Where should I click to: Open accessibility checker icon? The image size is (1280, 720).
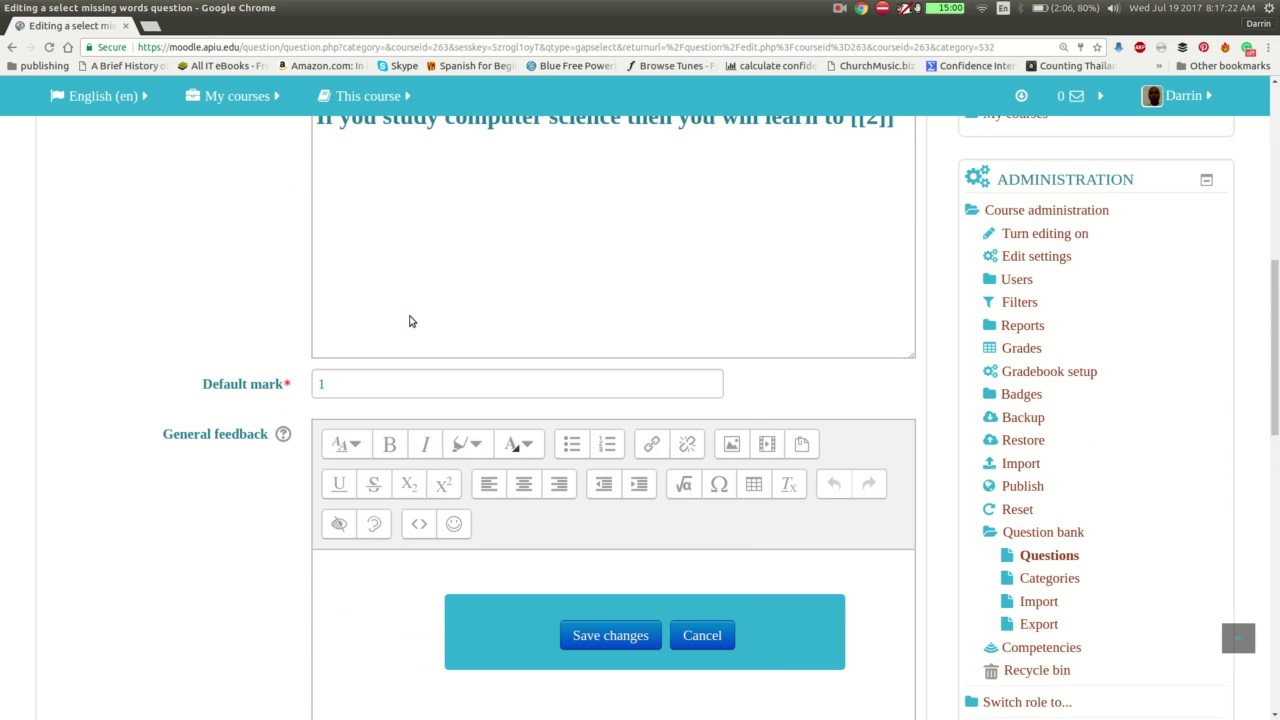[339, 524]
